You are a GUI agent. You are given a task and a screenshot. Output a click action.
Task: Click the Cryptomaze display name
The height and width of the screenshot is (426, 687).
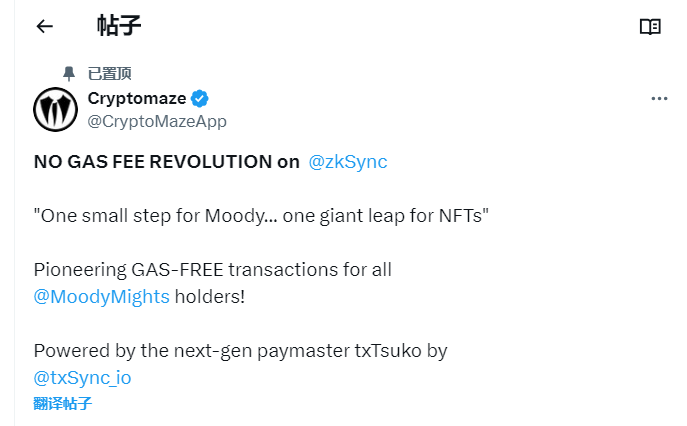point(137,98)
